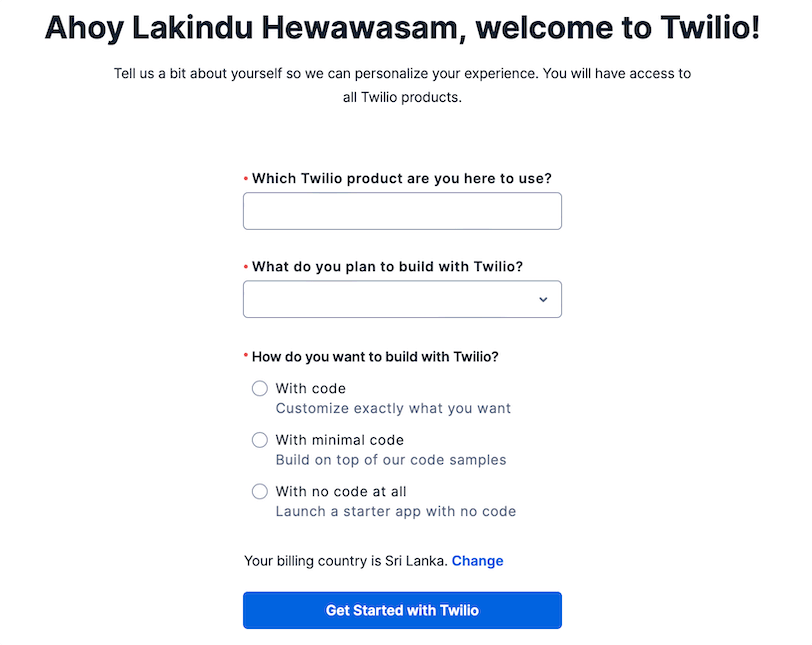Click inside the Twilio product input field
Image resolution: width=812 pixels, height=645 pixels.
coord(402,211)
